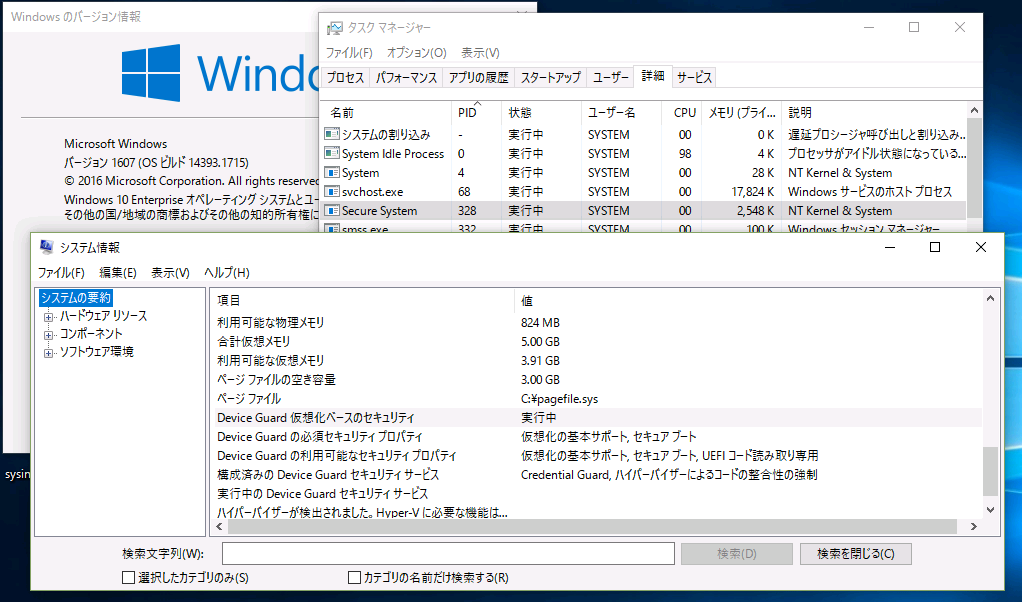The image size is (1022, 602).
Task: Toggle the カテゴリの名前だけ検索する checkbox
Action: (x=354, y=577)
